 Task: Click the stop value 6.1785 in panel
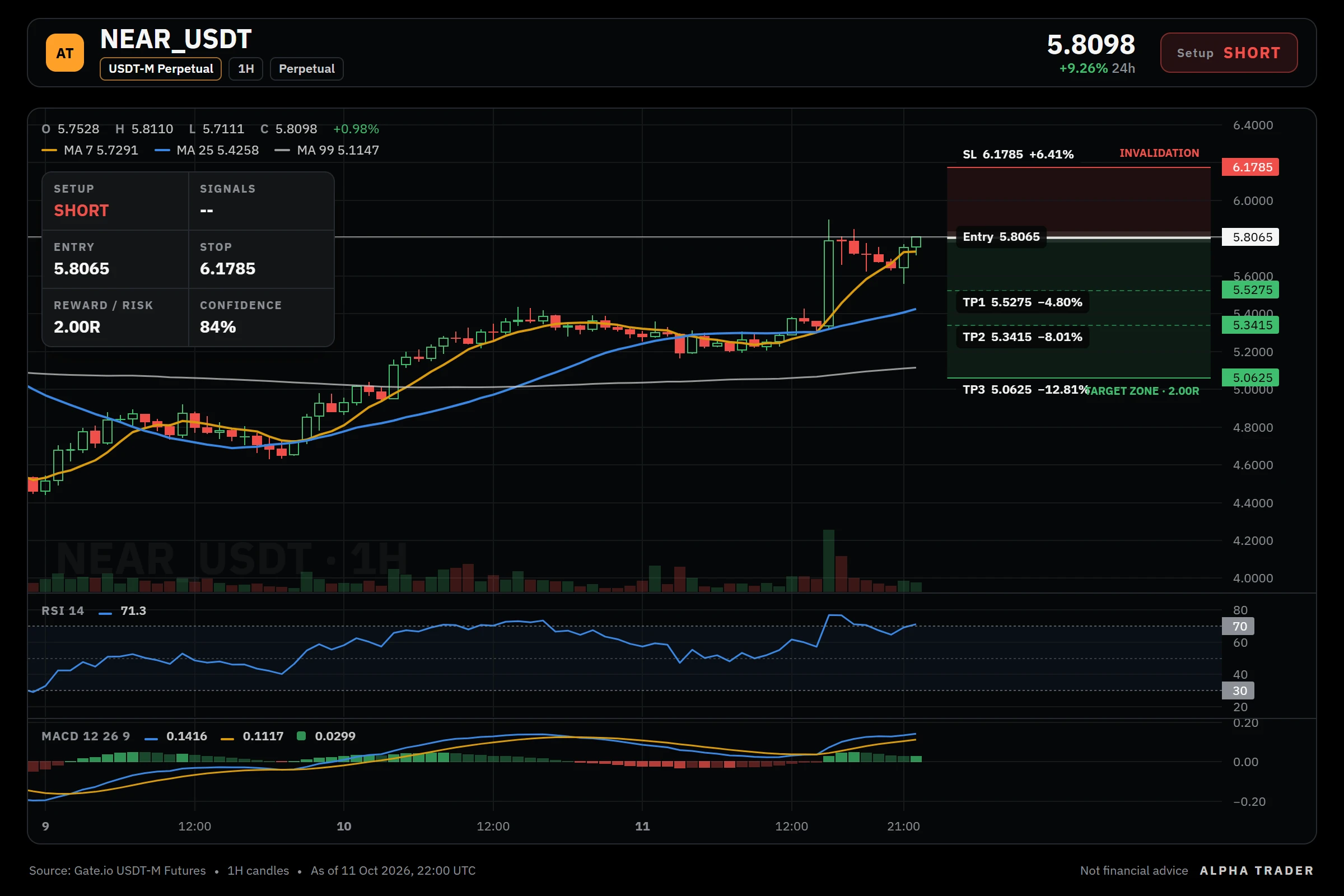coord(227,269)
